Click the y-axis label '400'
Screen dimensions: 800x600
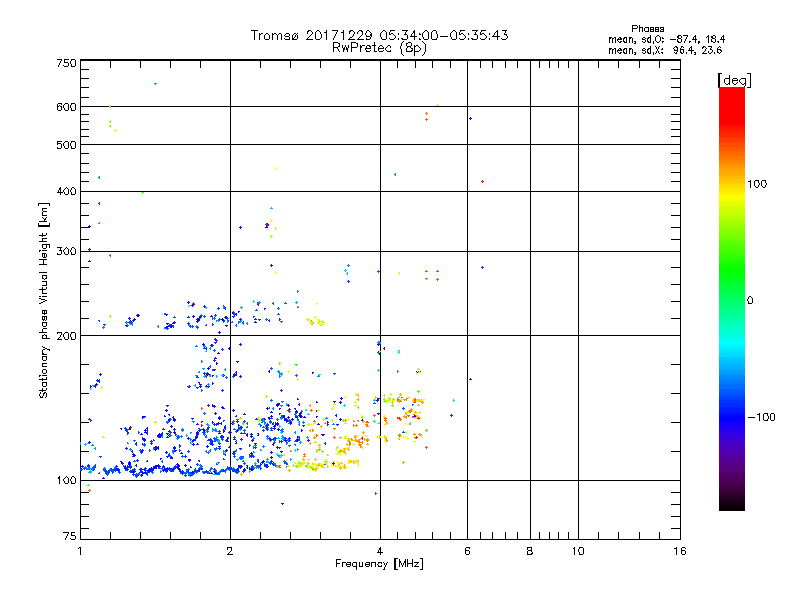click(66, 191)
